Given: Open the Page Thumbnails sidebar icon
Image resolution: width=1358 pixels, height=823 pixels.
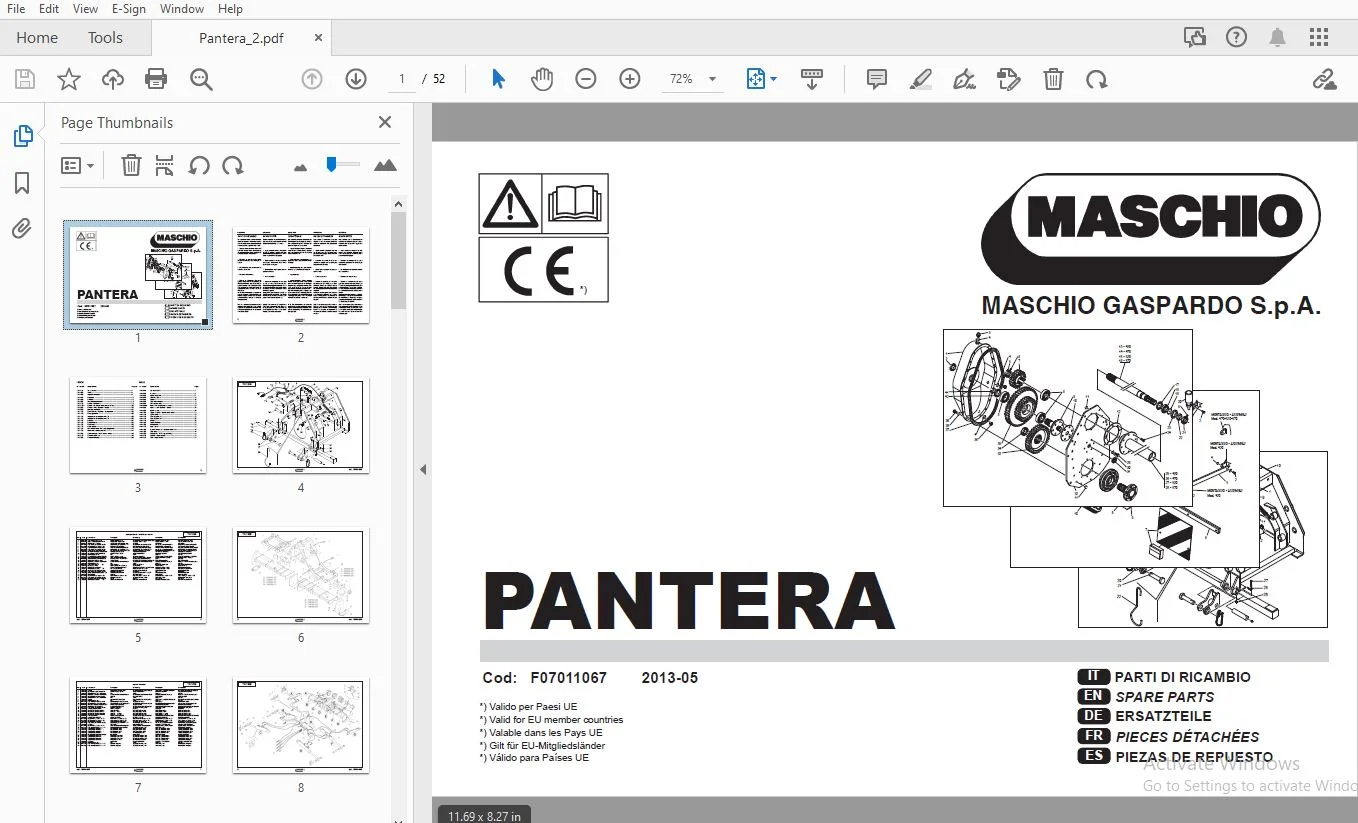Looking at the screenshot, I should [x=22, y=136].
